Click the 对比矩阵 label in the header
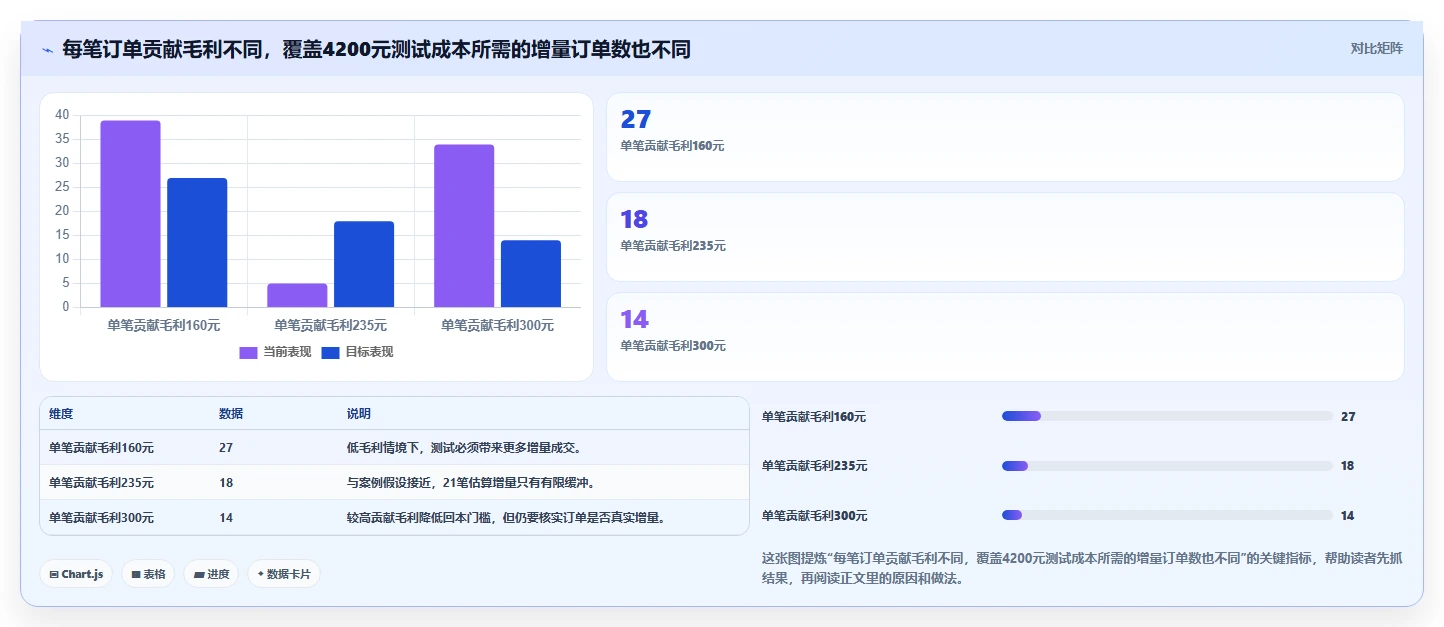Screen dimensions: 1444x627 [1376, 48]
